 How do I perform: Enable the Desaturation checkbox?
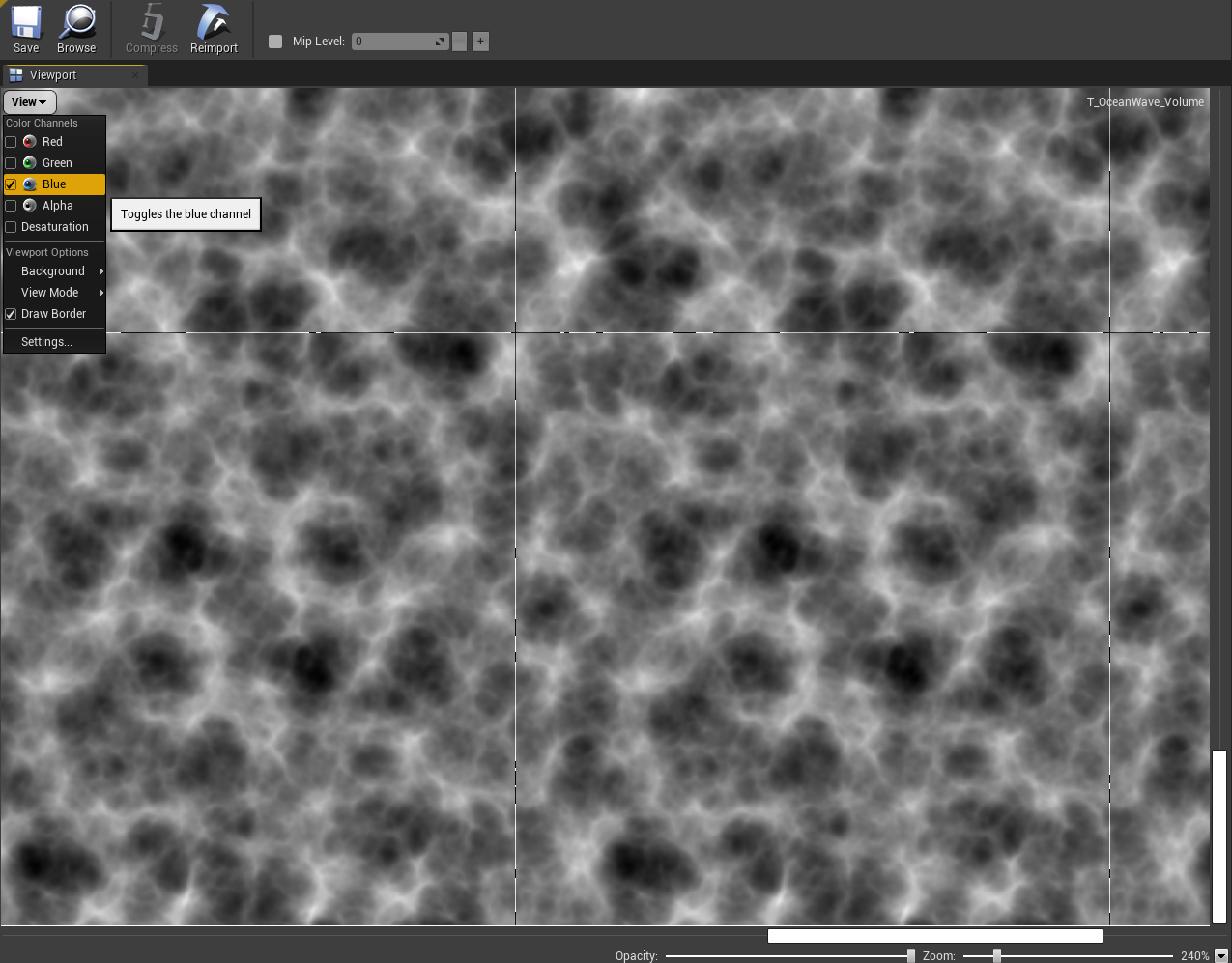[x=12, y=227]
